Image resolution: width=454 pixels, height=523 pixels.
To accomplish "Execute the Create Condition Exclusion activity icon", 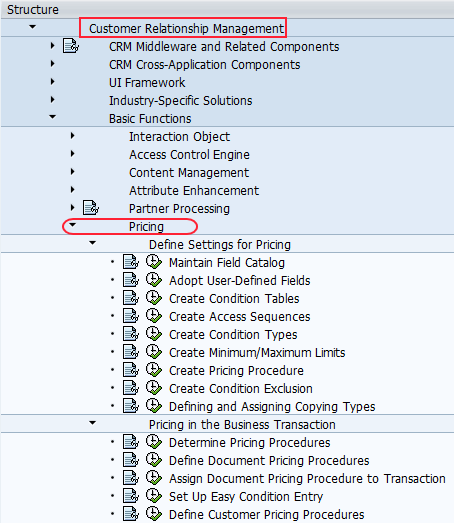I will click(154, 388).
